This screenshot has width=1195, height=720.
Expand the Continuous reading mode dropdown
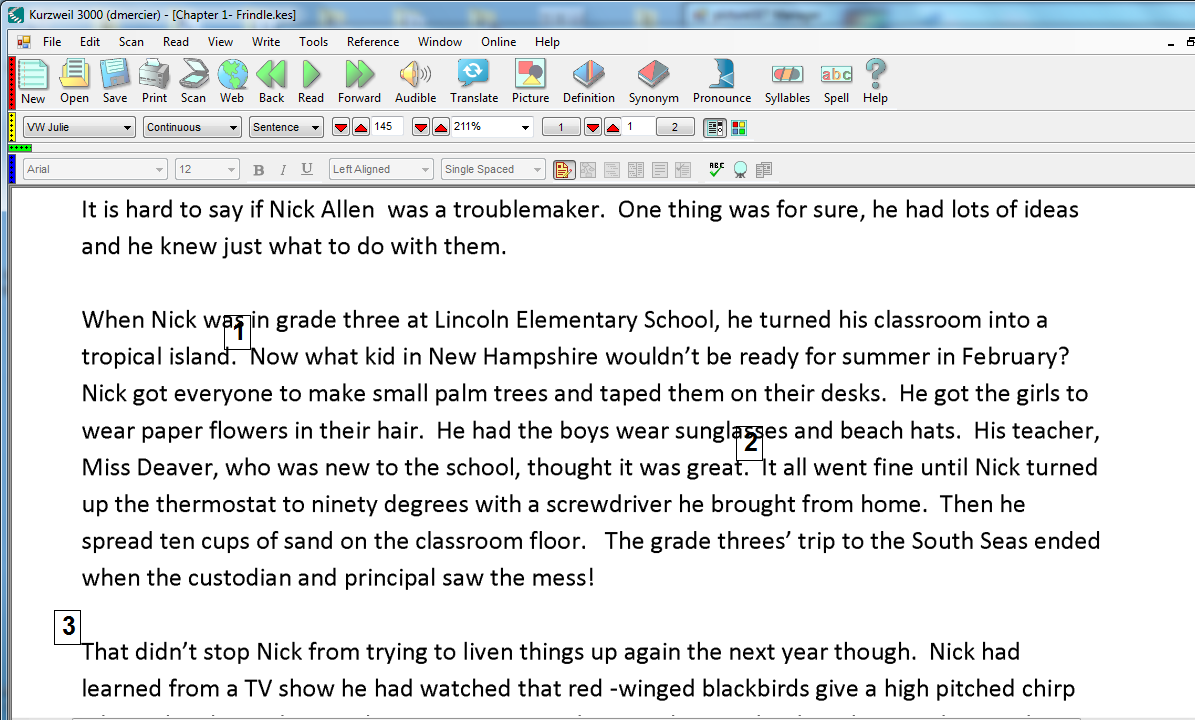click(x=233, y=127)
